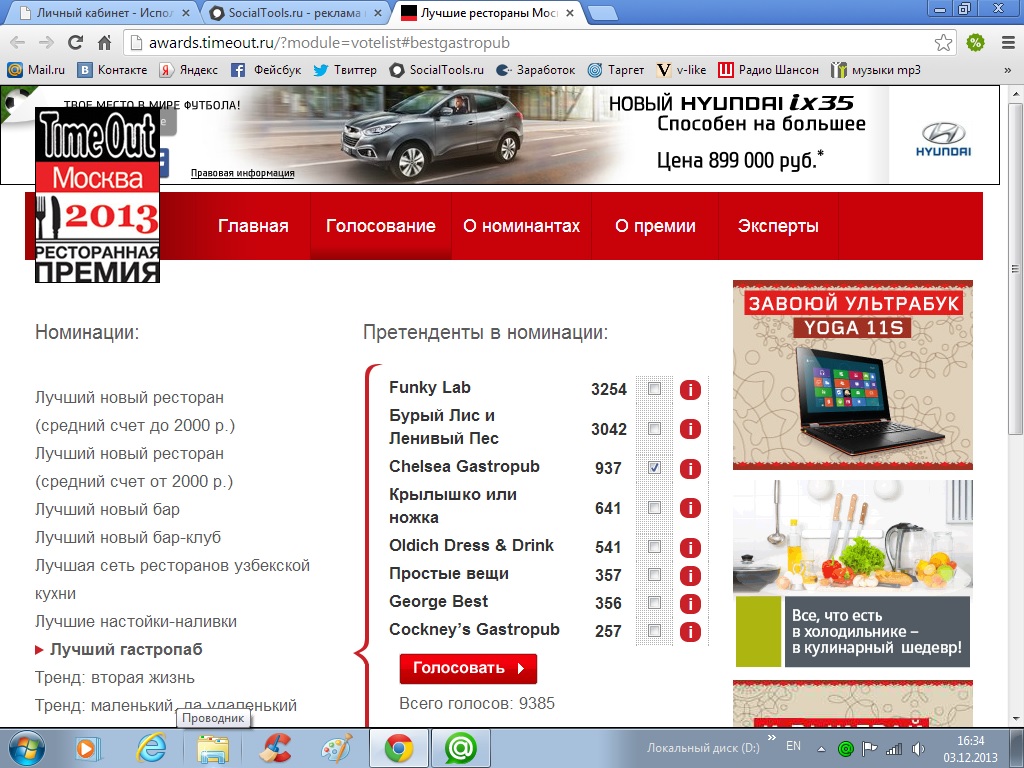
Task: Open the Windows Start menu
Action: 25,748
